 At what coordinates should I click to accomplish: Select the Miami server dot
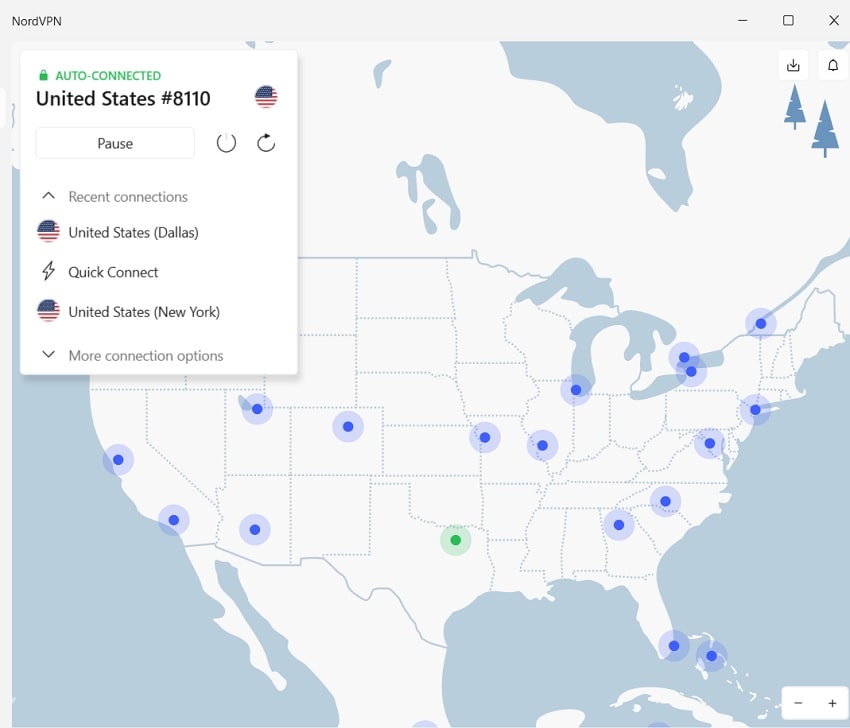[x=674, y=646]
